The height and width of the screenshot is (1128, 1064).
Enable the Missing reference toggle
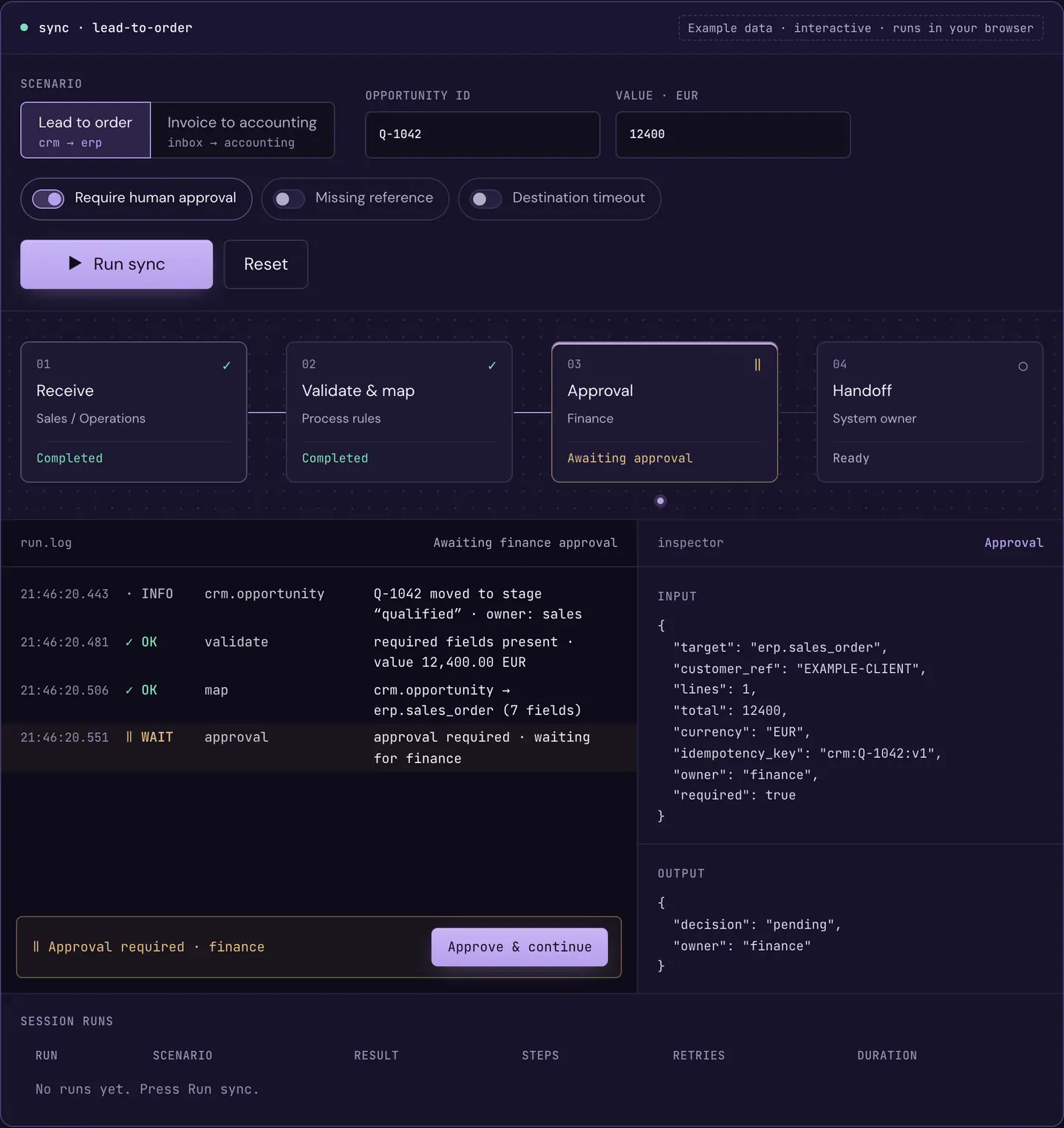tap(289, 199)
